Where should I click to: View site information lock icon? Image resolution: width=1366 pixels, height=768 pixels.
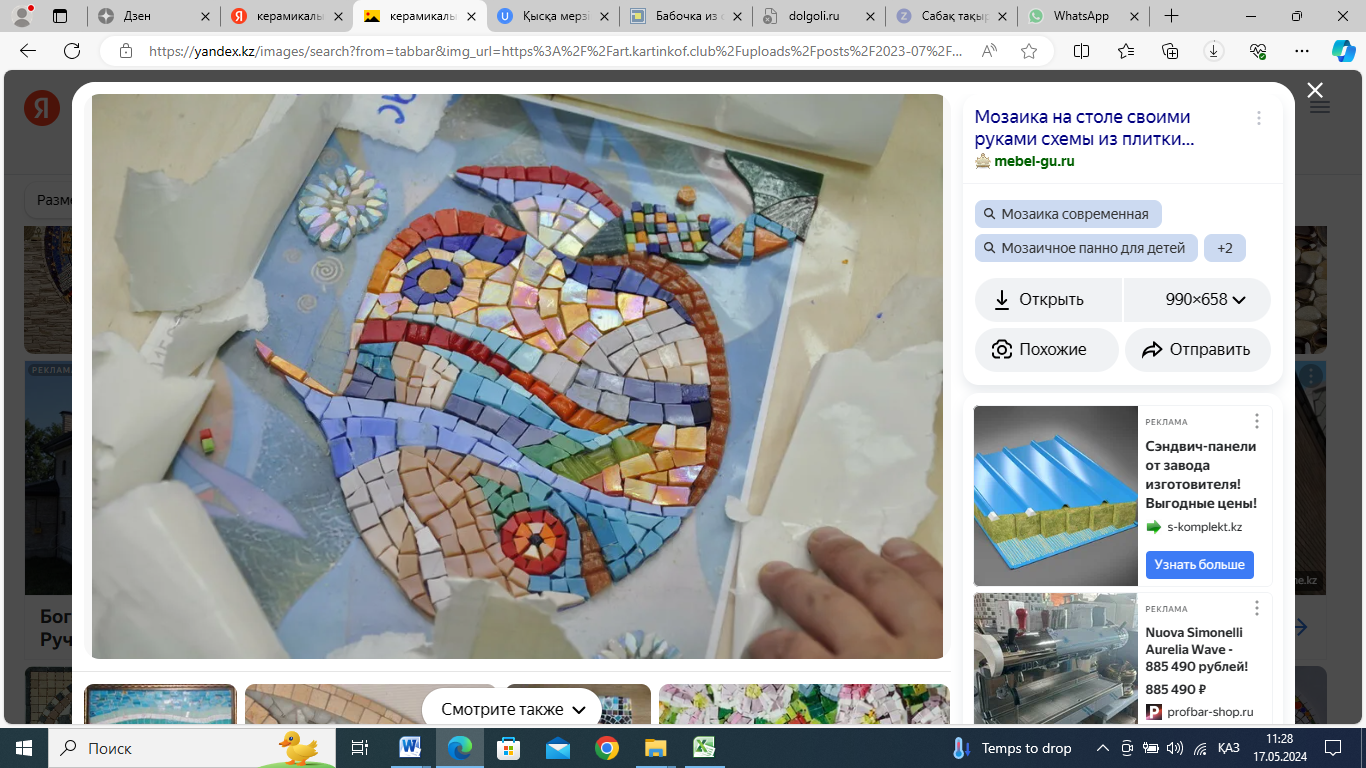click(125, 51)
